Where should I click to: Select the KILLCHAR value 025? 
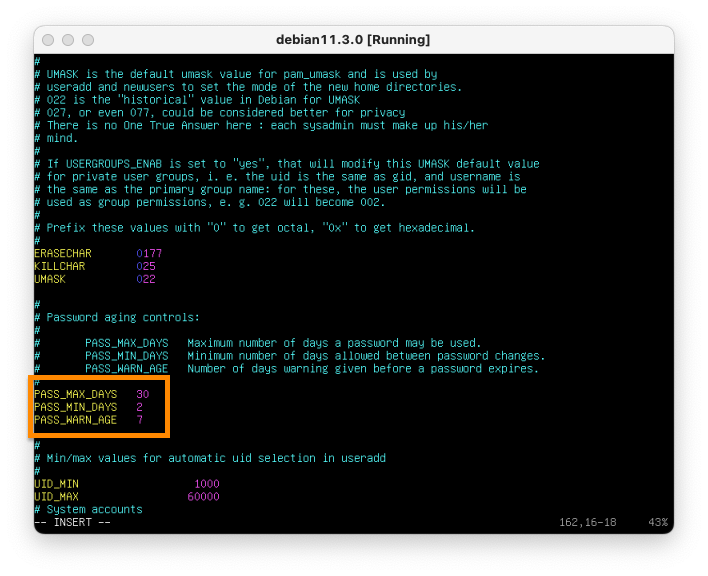tap(146, 266)
